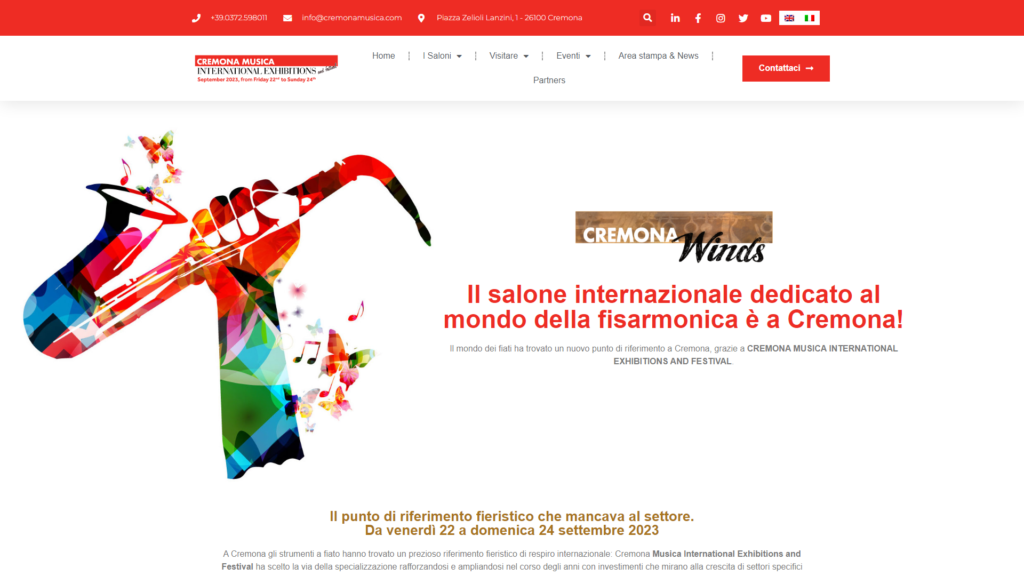The image size is (1024, 576).
Task: Open the Facebook icon link
Action: pos(697,18)
